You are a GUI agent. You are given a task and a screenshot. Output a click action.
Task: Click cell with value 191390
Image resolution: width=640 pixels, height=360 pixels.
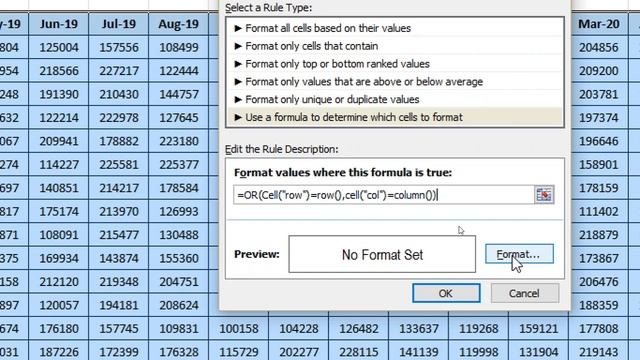[x=59, y=94]
